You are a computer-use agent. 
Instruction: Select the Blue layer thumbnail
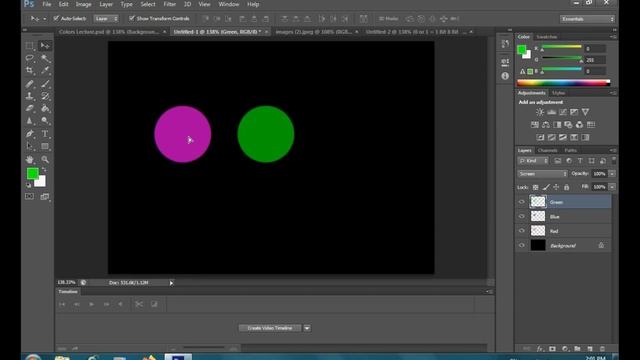click(x=538, y=216)
